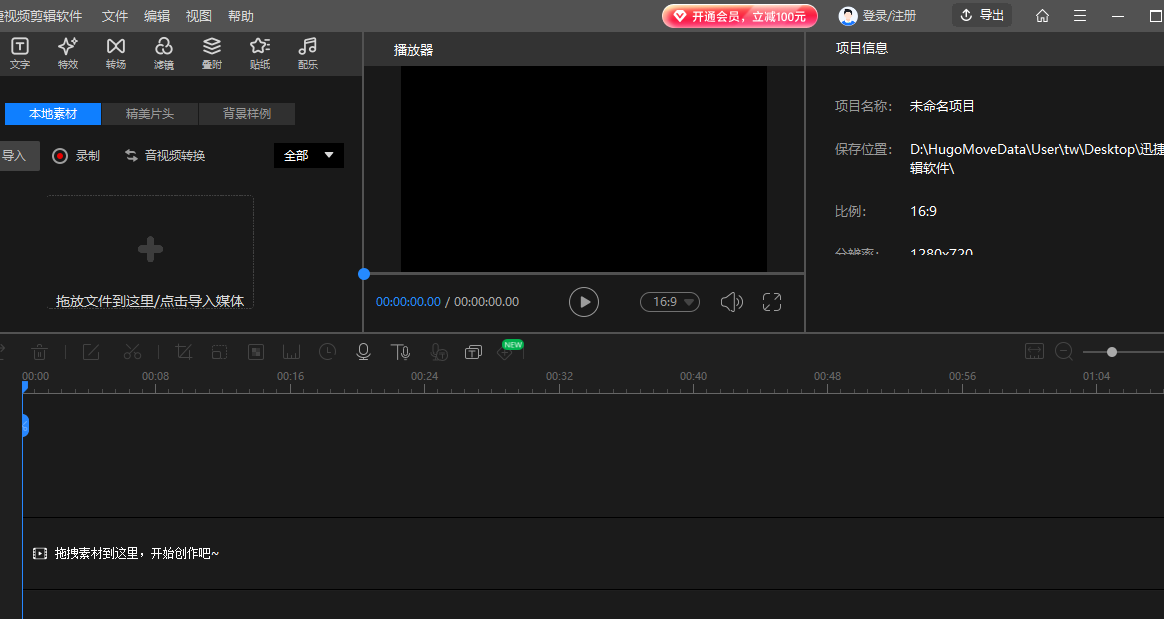Click the delete trash icon in timeline toolbar
The width and height of the screenshot is (1164, 619).
point(39,352)
